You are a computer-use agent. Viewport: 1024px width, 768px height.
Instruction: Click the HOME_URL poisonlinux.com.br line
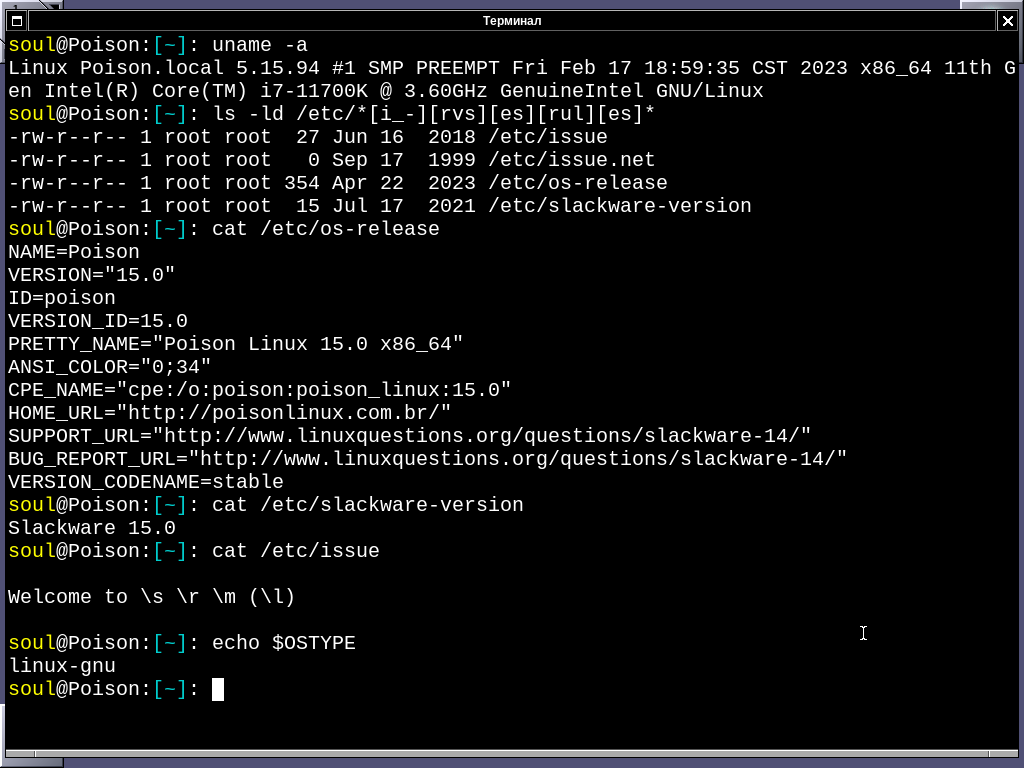point(230,413)
